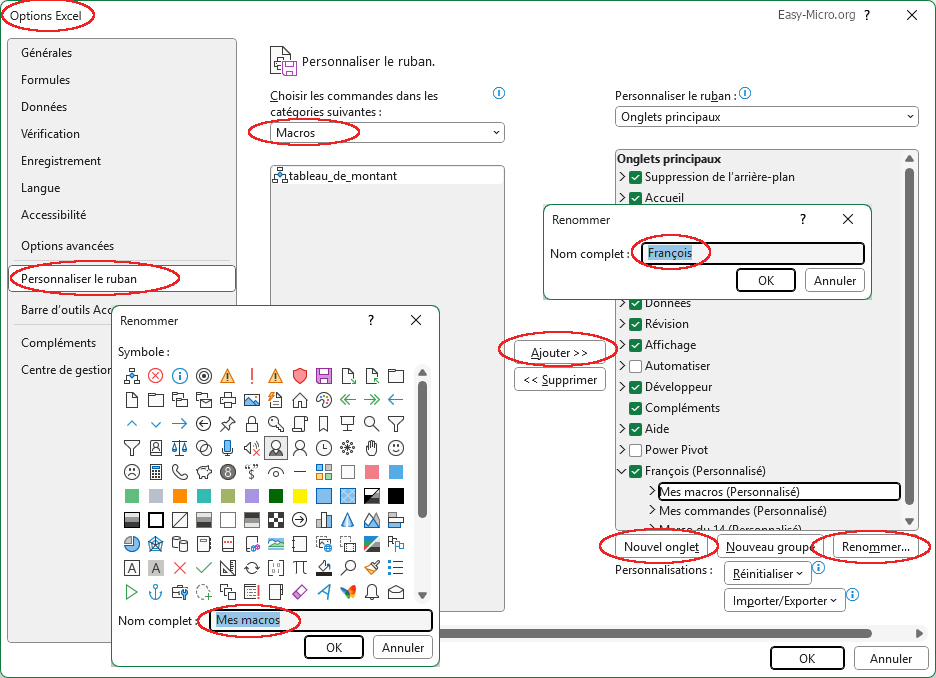
Task: Expand the Affichage tab node
Action: coord(622,345)
